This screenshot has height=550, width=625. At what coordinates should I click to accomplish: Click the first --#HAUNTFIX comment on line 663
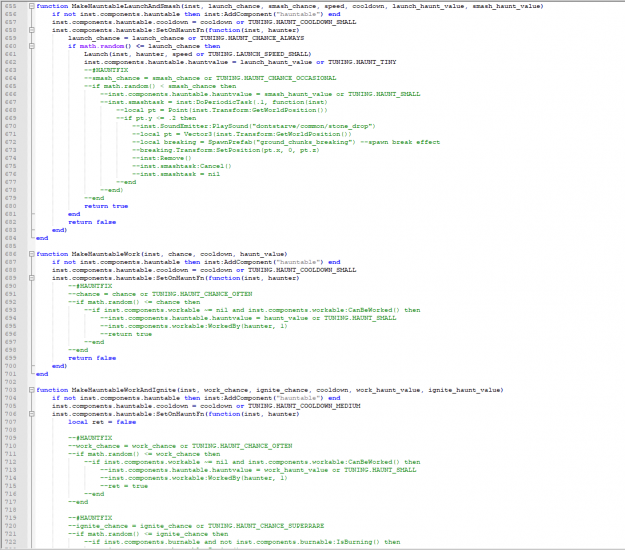[107, 69]
